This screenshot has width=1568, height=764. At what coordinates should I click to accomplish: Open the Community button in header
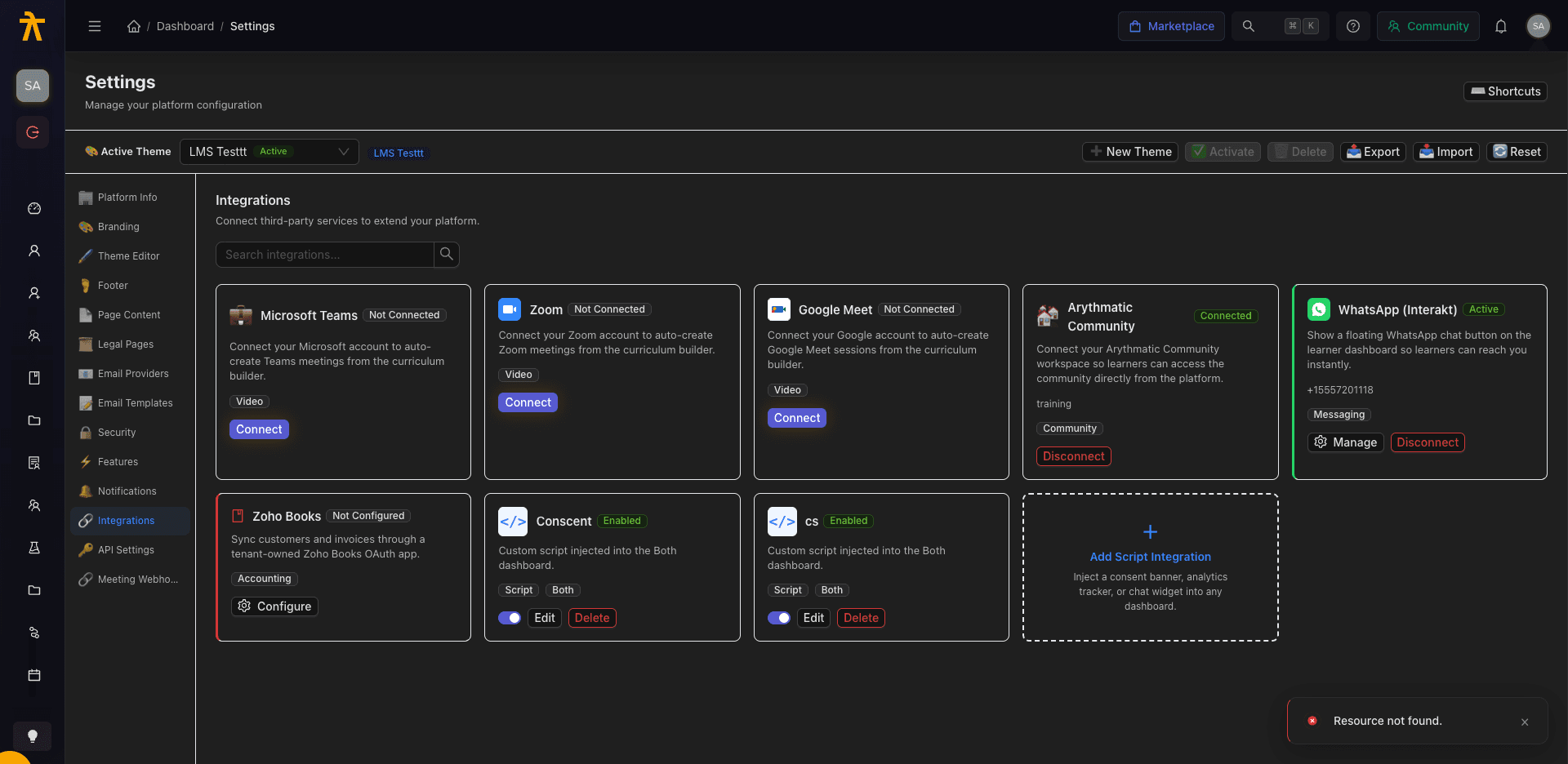tap(1428, 26)
